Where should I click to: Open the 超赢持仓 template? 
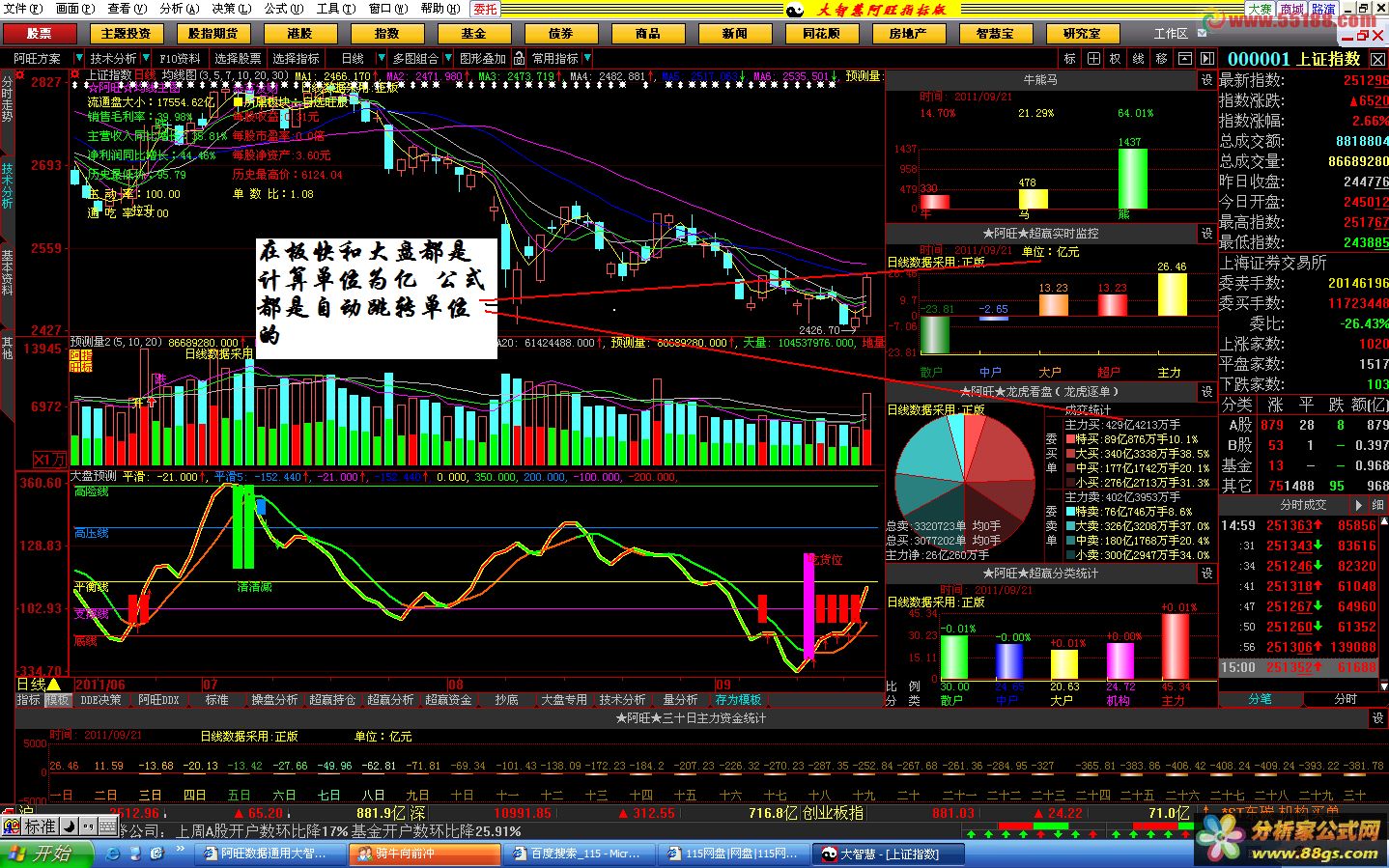(x=332, y=700)
